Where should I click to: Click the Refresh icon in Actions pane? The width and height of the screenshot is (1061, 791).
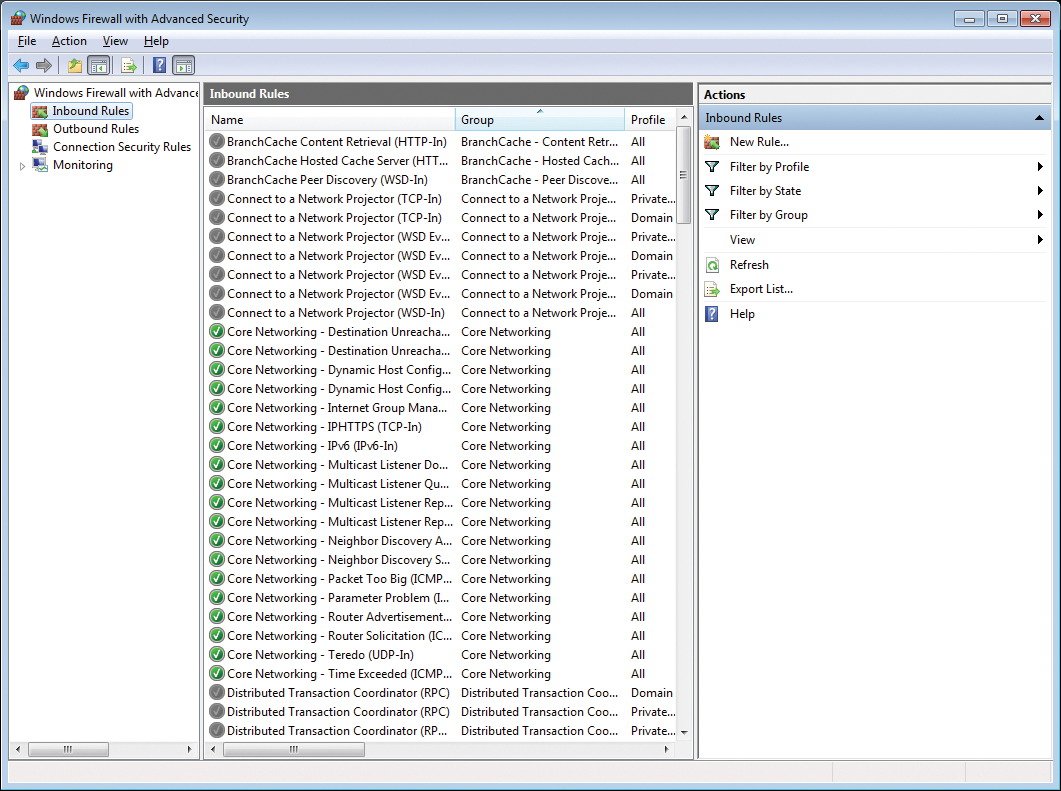[x=714, y=264]
